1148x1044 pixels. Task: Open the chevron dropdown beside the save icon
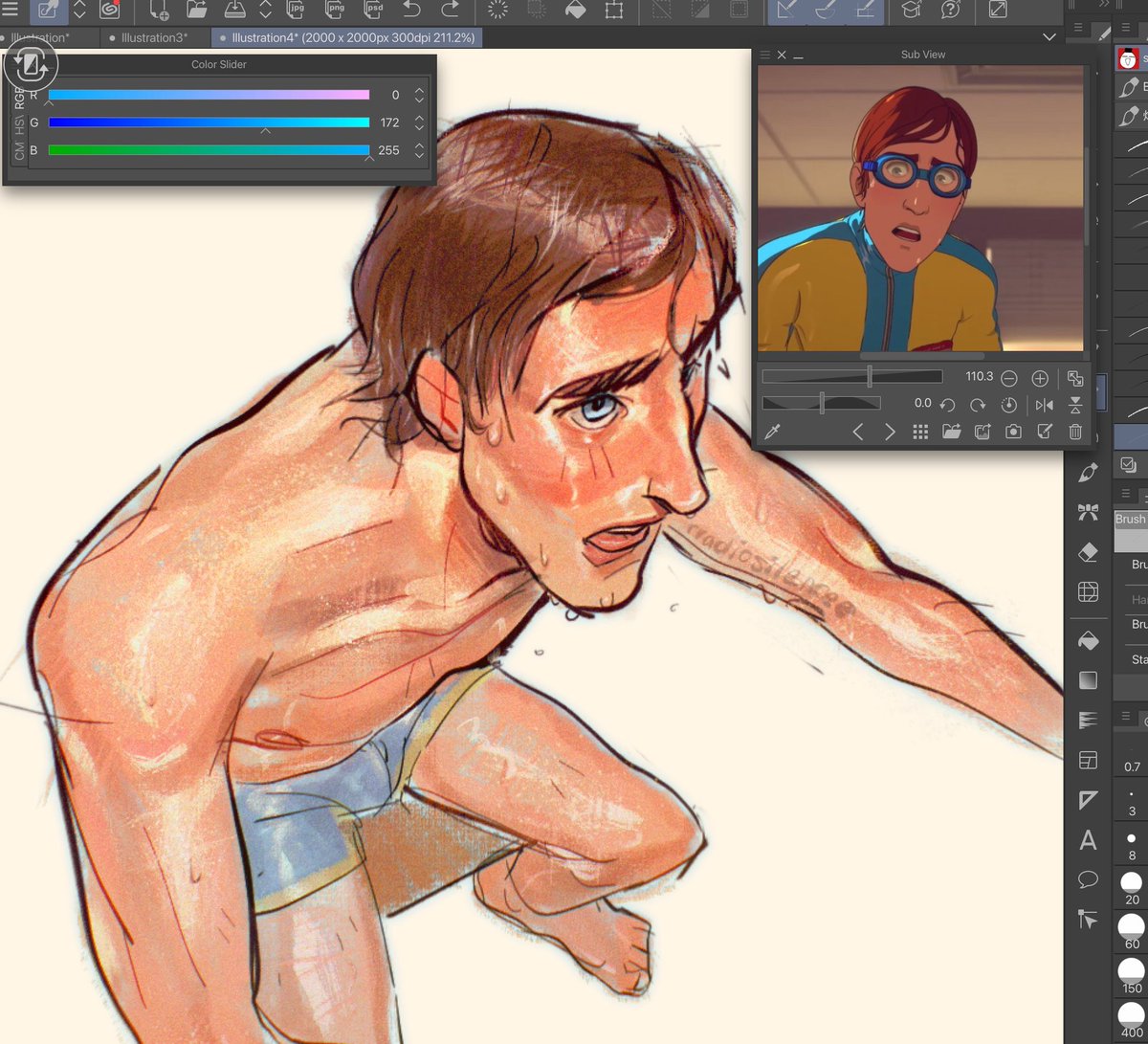(x=266, y=13)
